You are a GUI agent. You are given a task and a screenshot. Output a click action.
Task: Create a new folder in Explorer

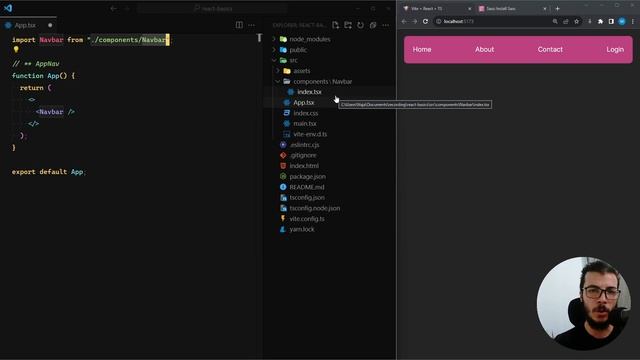pos(348,25)
